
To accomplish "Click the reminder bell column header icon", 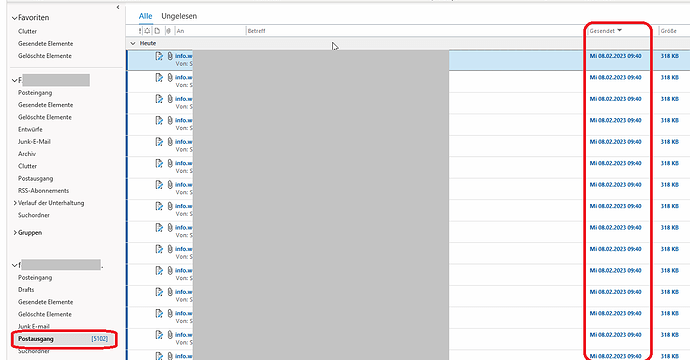I will 147,31.
